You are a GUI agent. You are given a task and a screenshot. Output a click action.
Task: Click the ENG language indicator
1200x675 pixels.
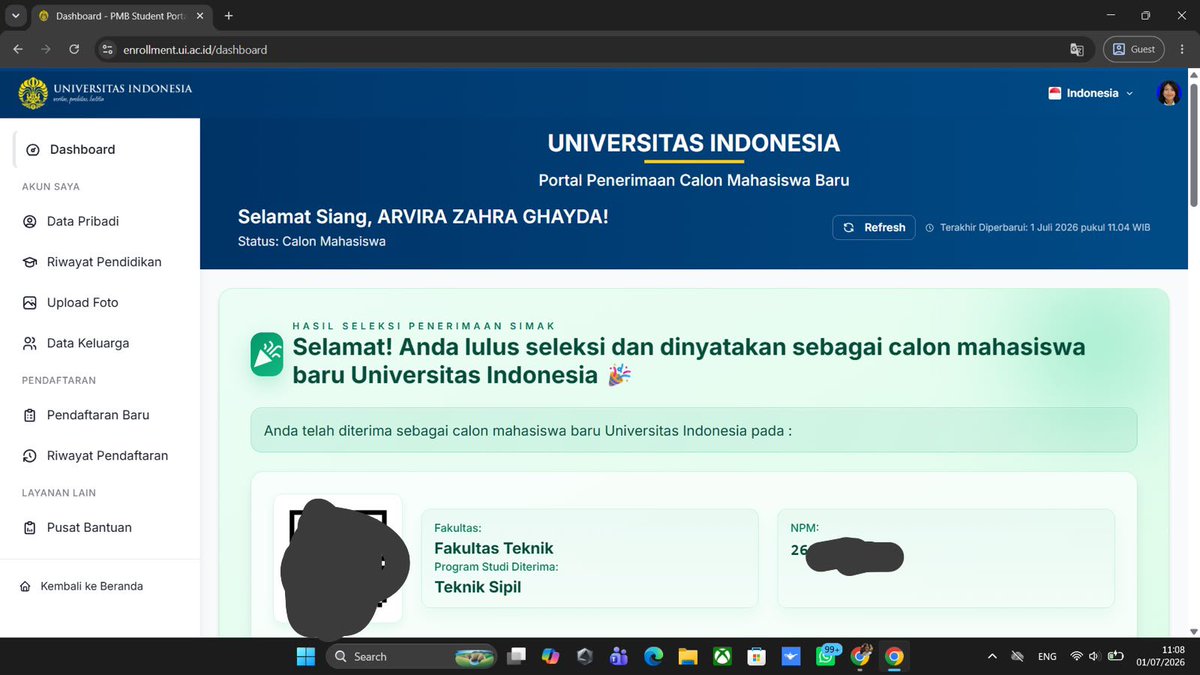point(1047,657)
